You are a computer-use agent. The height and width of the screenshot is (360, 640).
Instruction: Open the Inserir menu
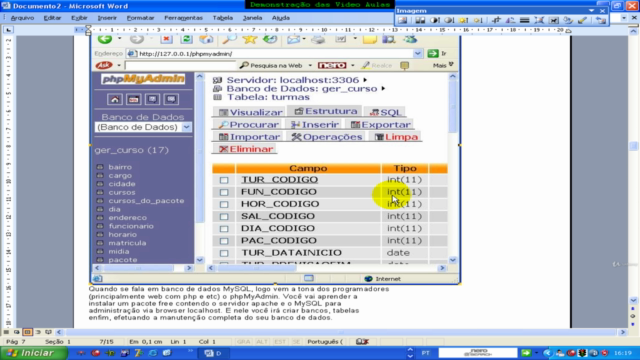pos(107,18)
